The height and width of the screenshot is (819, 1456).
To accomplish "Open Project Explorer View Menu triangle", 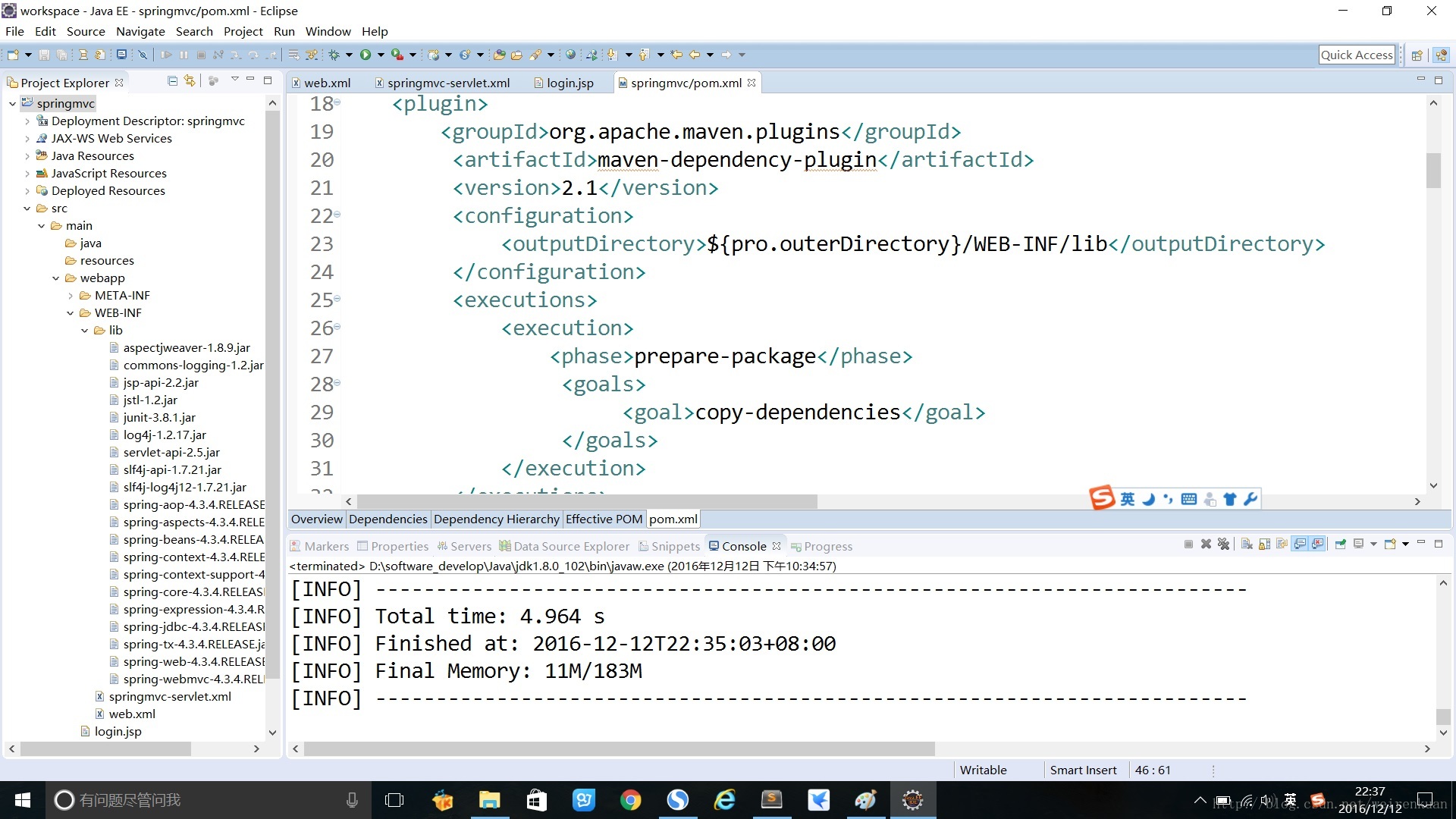I will click(x=234, y=80).
